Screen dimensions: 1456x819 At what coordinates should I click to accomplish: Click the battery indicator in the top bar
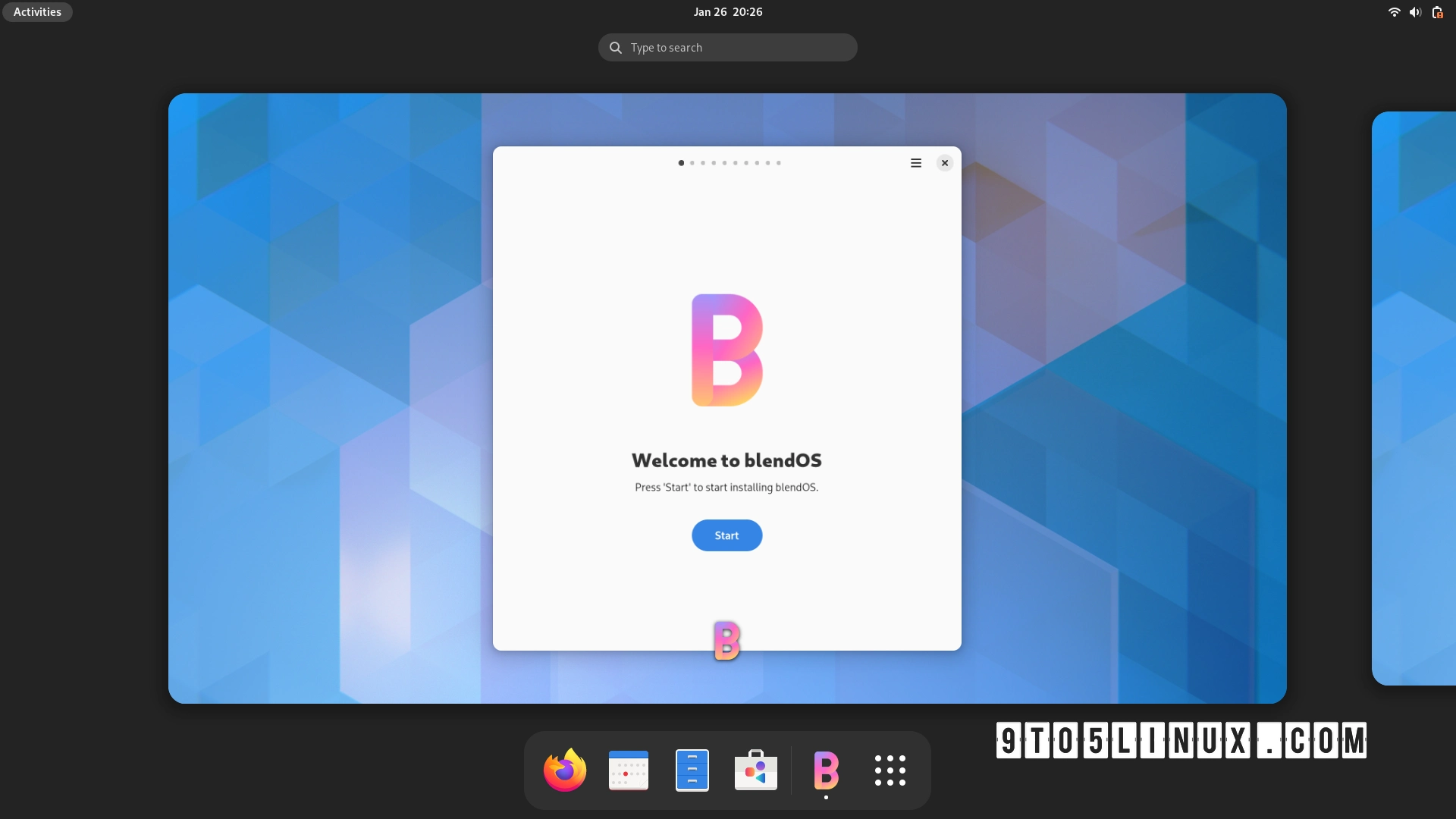[x=1437, y=12]
